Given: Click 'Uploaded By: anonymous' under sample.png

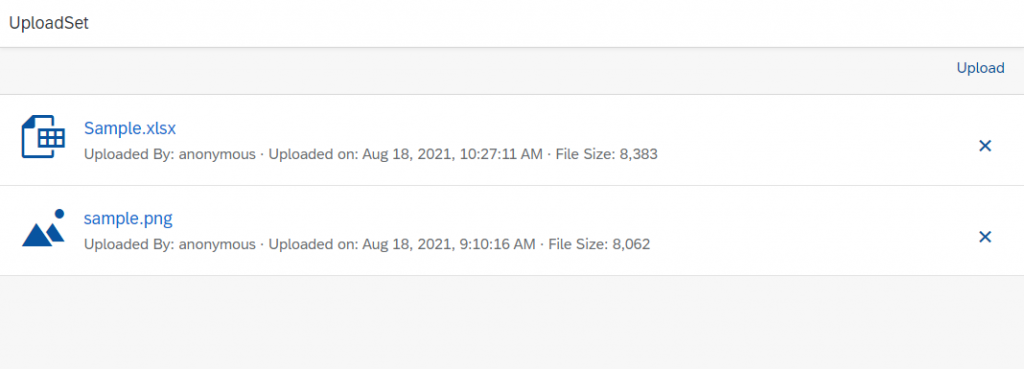Looking at the screenshot, I should 170,245.
